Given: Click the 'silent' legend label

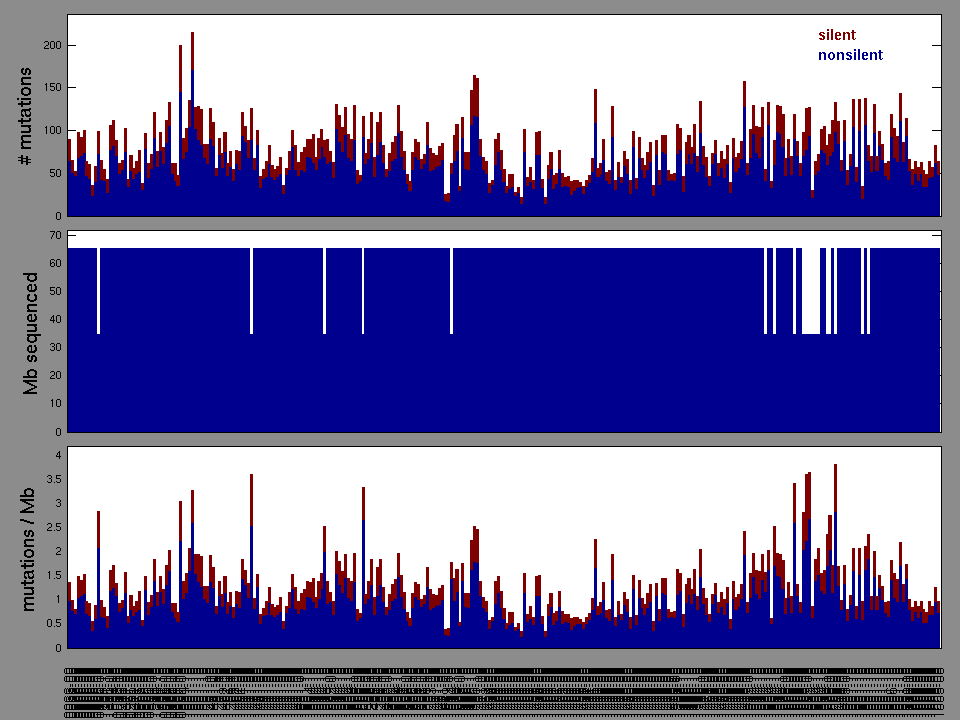Looking at the screenshot, I should pos(836,35).
